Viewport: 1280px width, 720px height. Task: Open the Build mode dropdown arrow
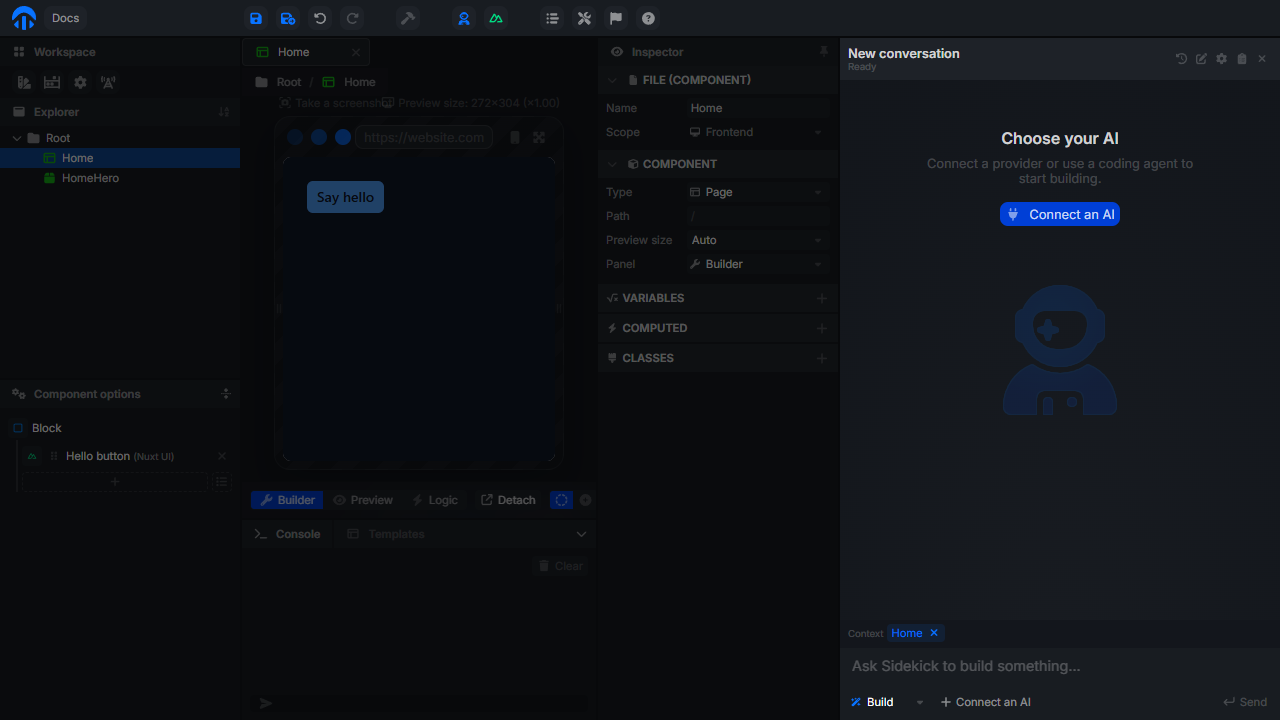point(920,702)
